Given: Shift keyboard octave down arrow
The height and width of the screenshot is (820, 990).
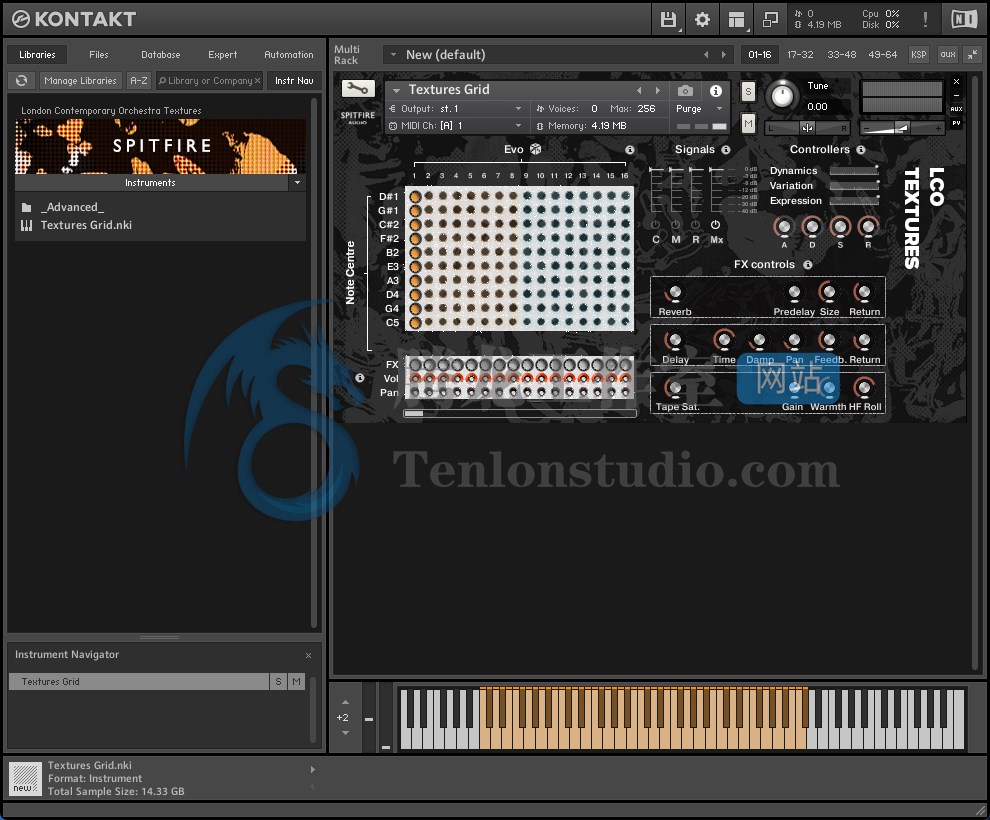Looking at the screenshot, I should coord(345,733).
